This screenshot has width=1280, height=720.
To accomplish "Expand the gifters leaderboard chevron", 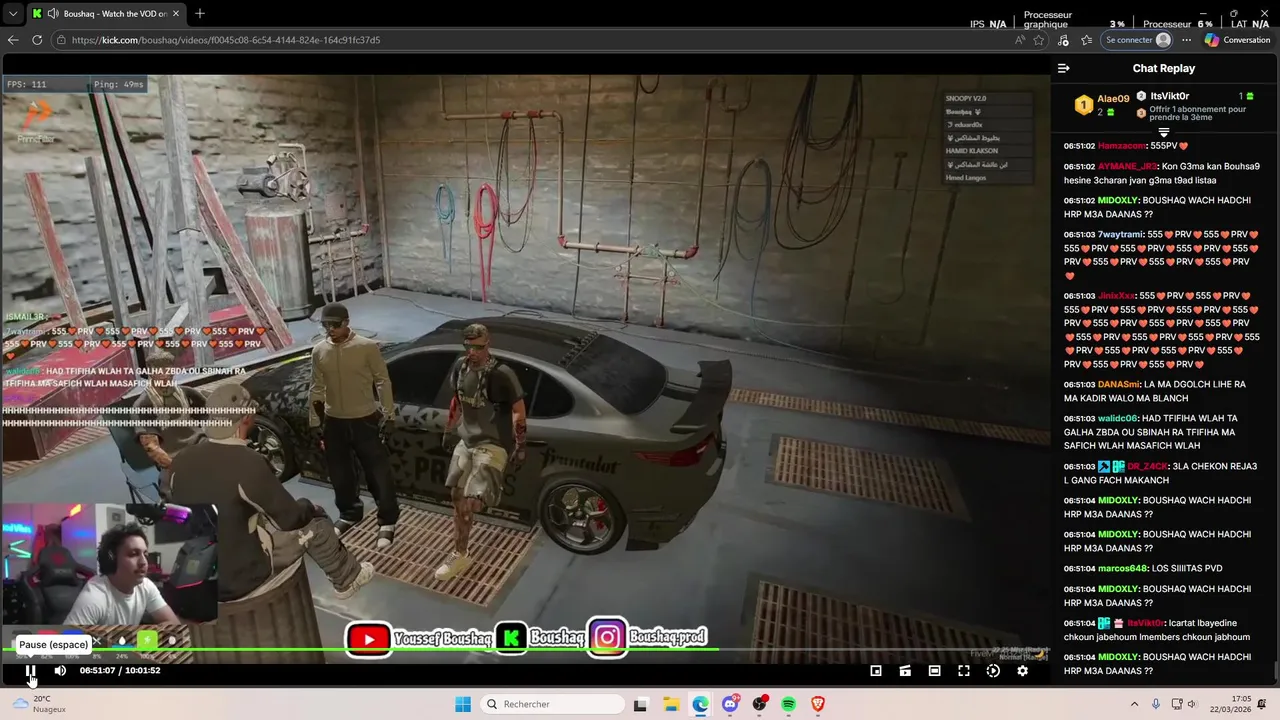I will (1163, 133).
